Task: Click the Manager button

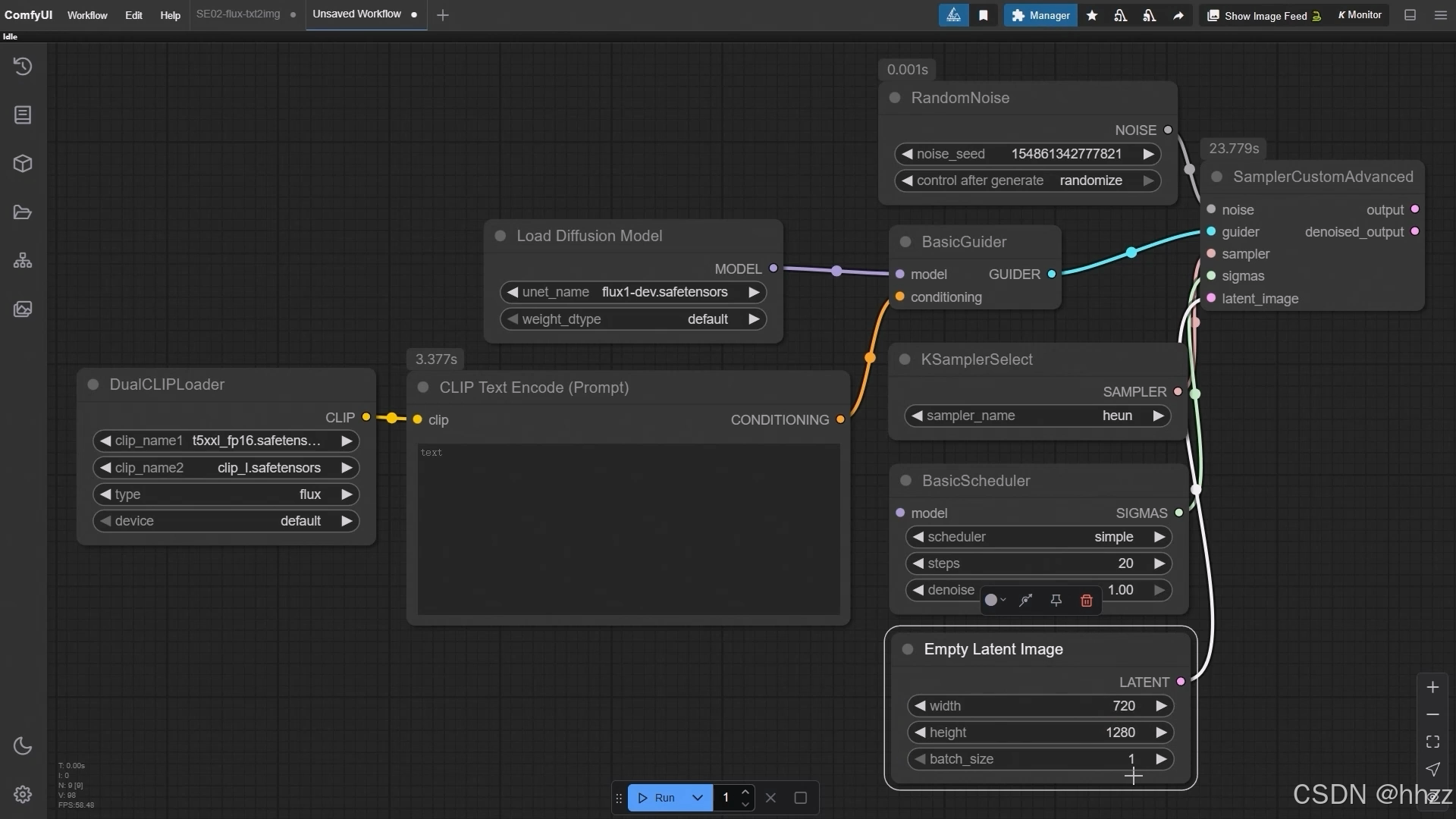Action: [1040, 15]
